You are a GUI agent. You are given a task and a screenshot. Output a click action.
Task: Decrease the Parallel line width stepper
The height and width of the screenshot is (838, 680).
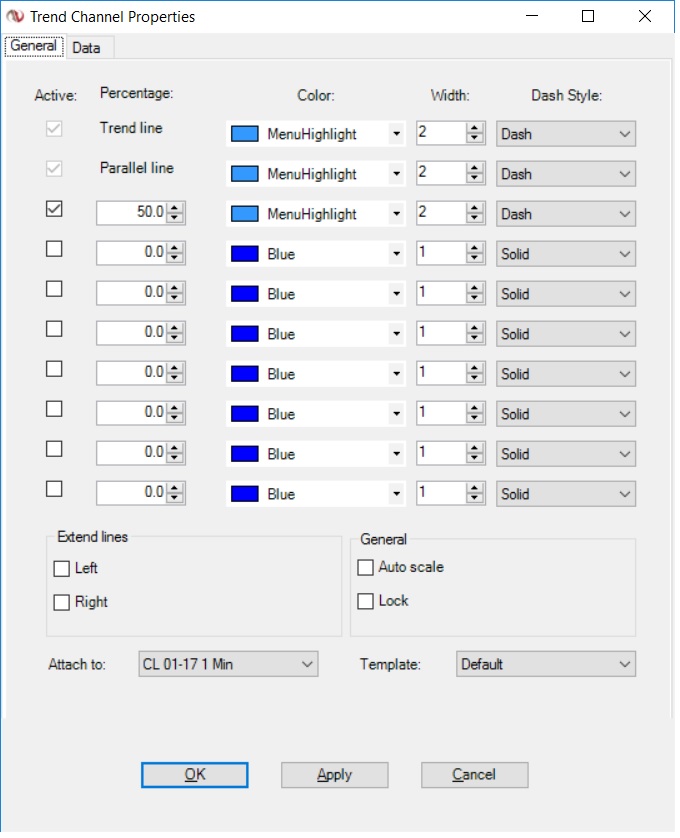click(475, 179)
